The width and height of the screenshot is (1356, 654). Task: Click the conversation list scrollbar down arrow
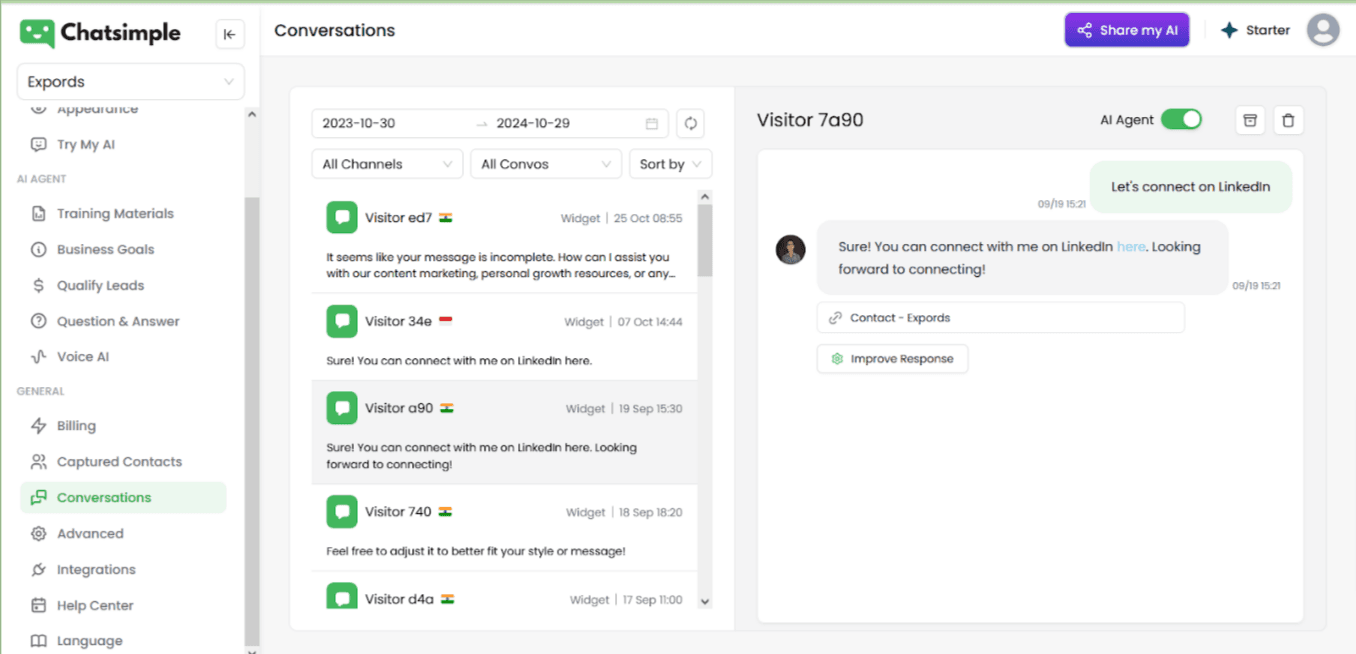point(705,601)
